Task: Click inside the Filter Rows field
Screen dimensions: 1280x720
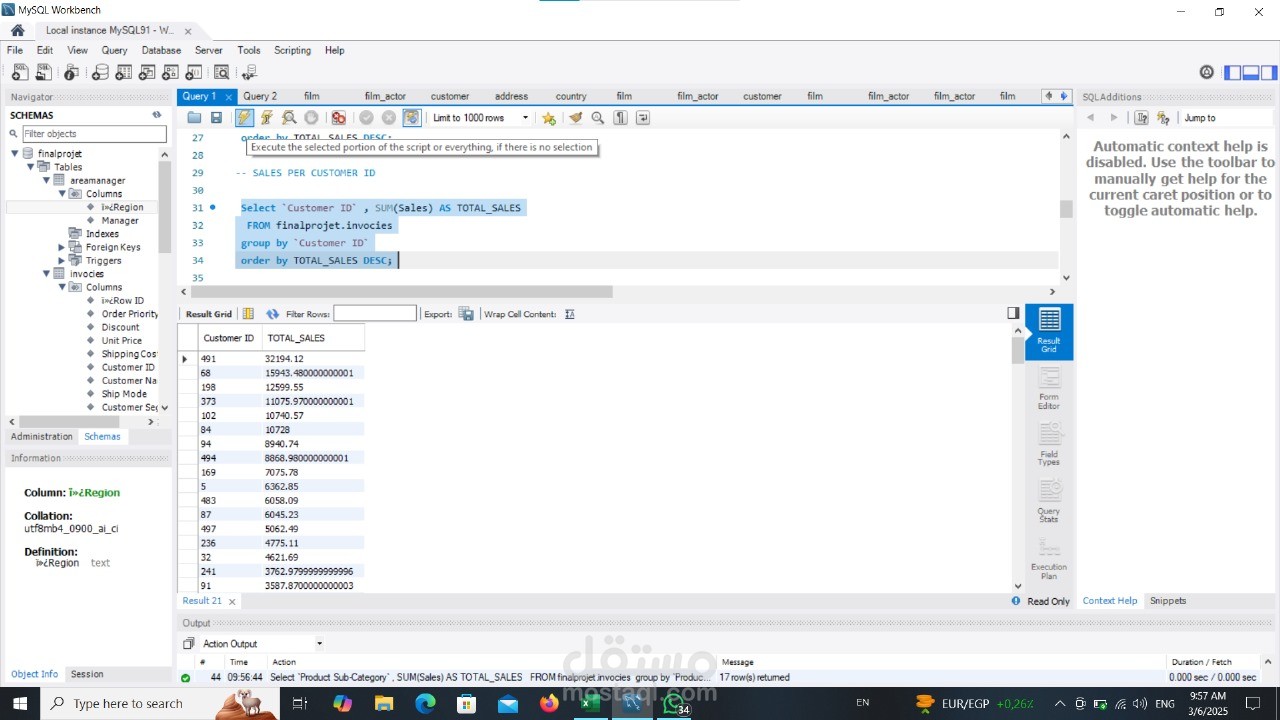Action: pos(375,314)
